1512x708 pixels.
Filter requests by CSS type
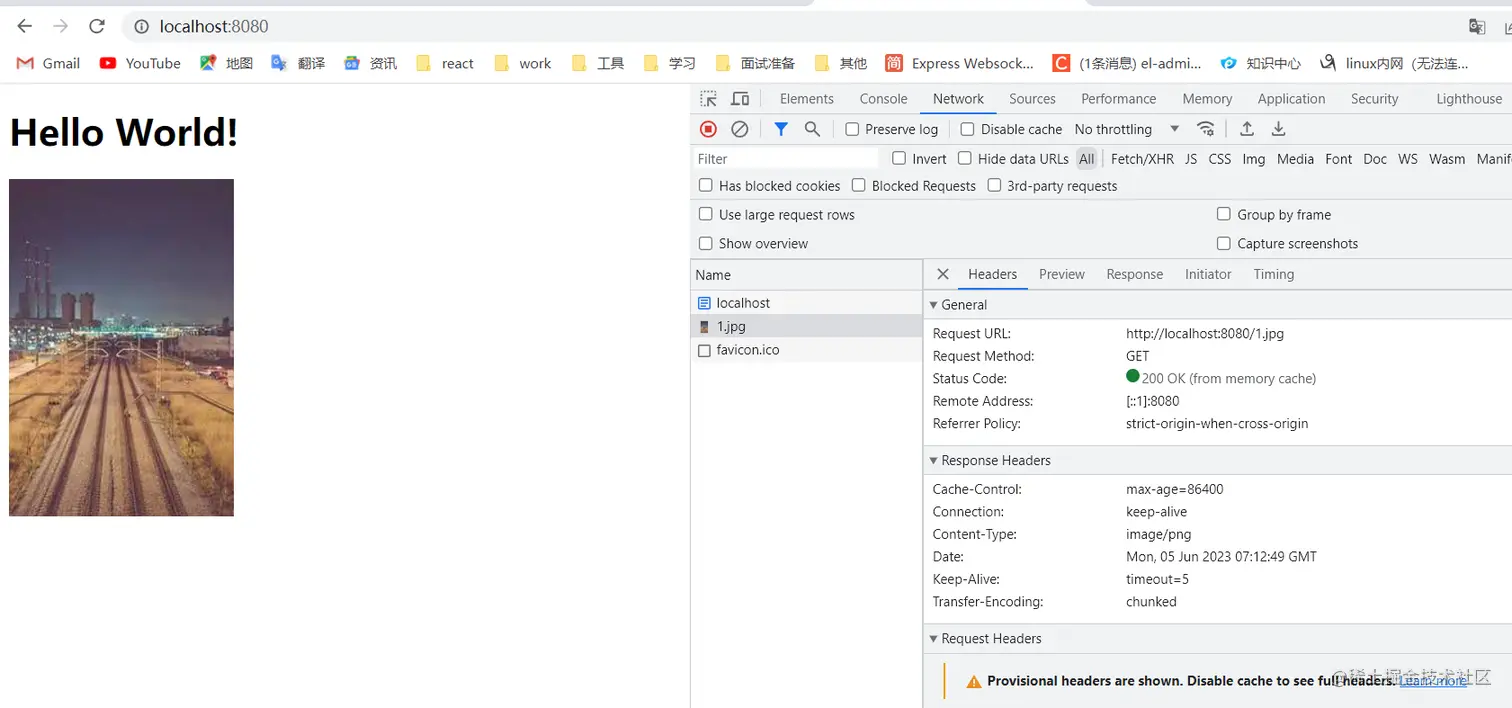[1219, 159]
